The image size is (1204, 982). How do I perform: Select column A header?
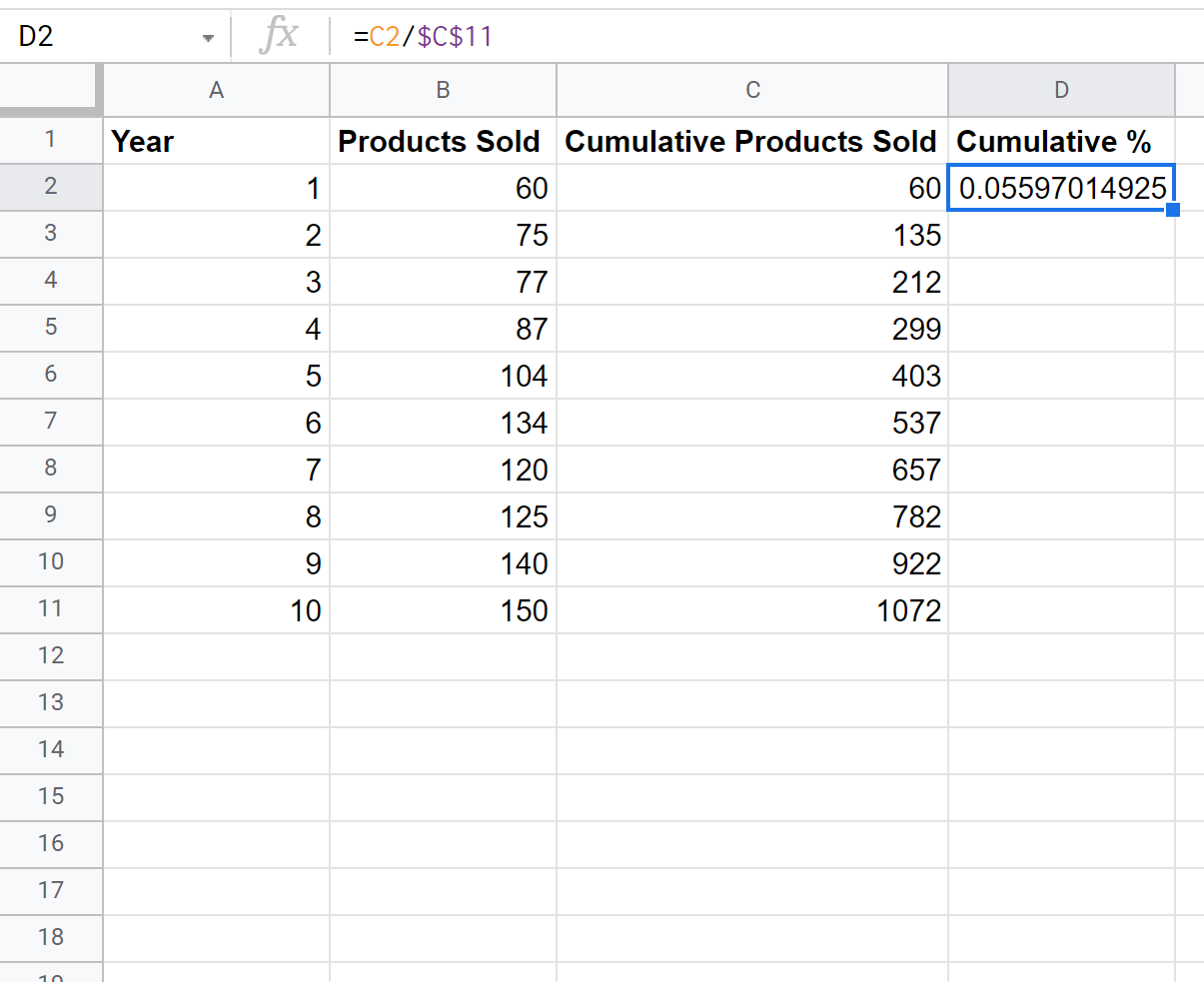point(216,90)
